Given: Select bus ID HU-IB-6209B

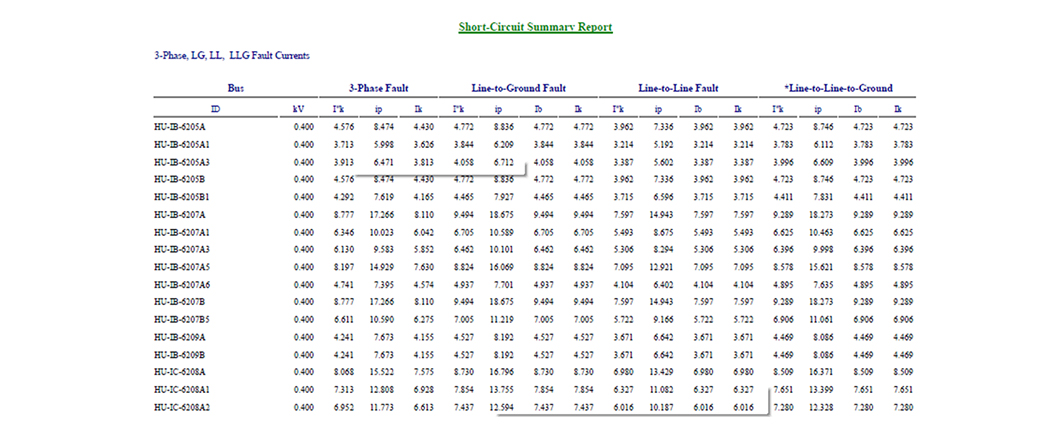Looking at the screenshot, I should [x=180, y=354].
